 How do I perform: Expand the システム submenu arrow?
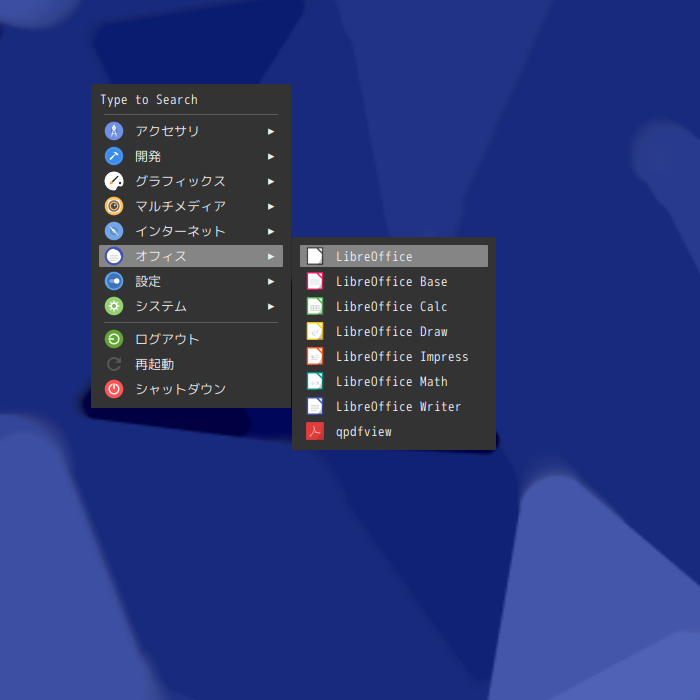pyautogui.click(x=271, y=306)
